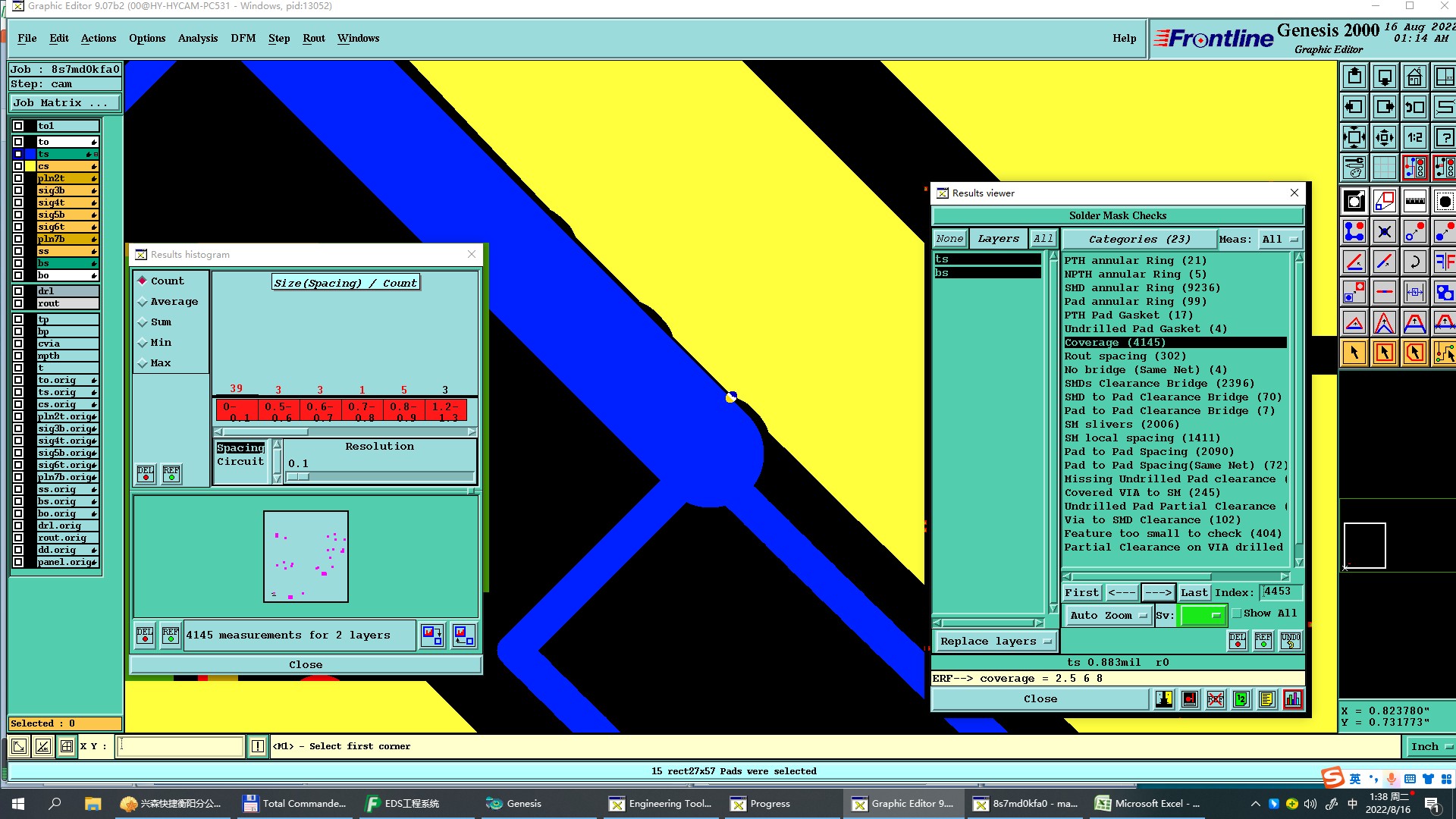Click the histogram chart icon in Results viewer
The height and width of the screenshot is (819, 1456).
pos(1292,699)
